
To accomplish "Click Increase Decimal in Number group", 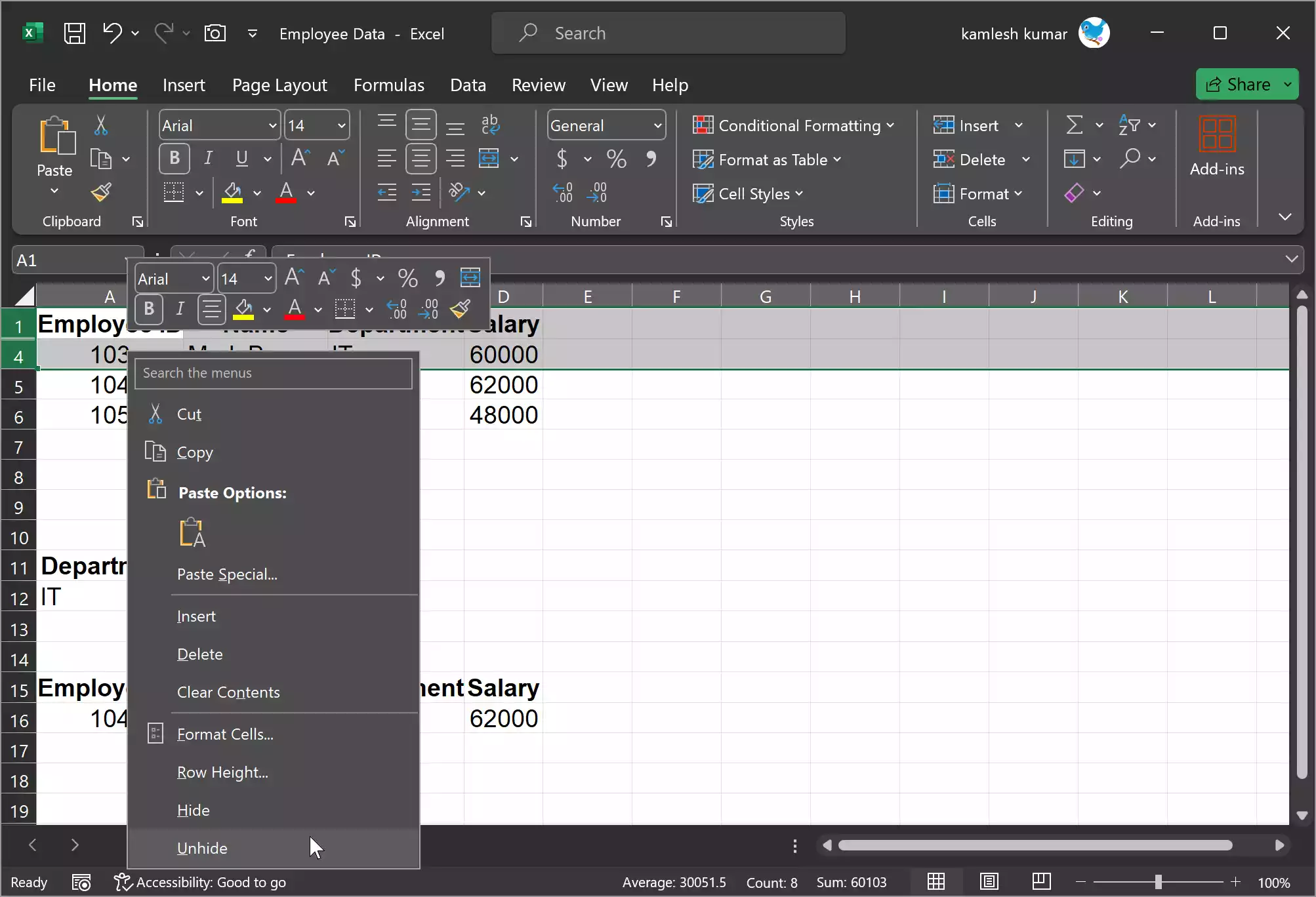I will click(x=563, y=193).
